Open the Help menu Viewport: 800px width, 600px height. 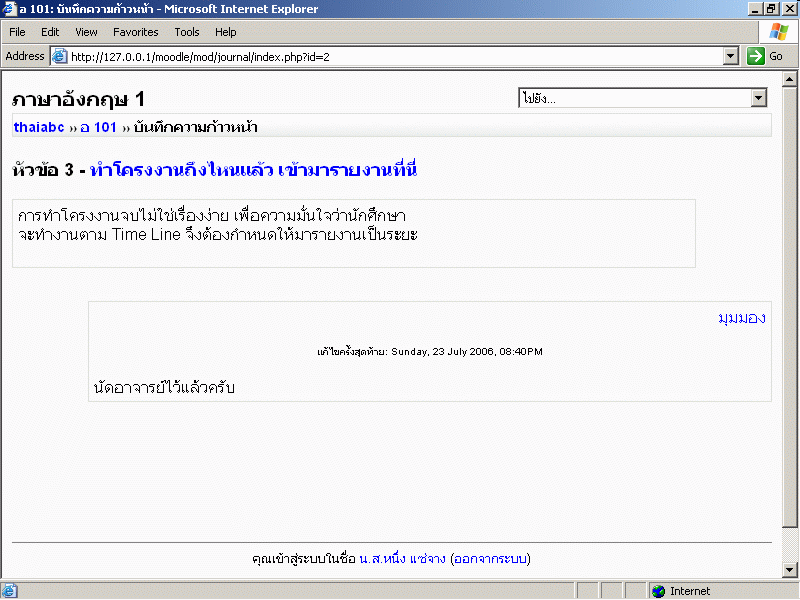click(x=226, y=32)
